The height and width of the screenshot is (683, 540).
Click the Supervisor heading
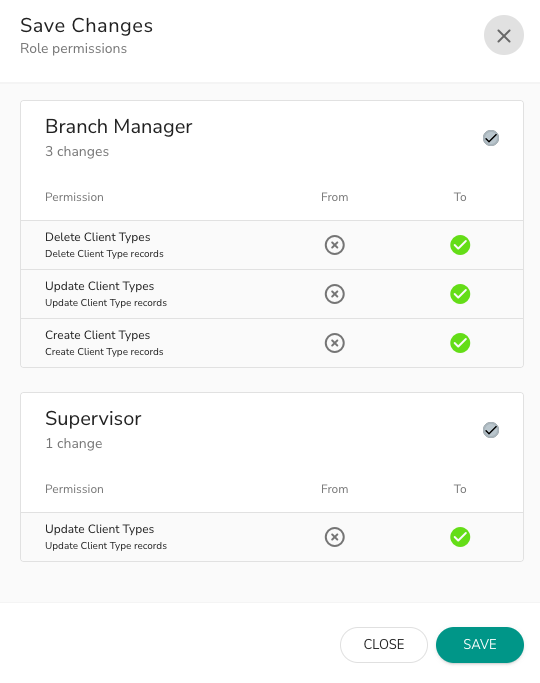click(x=93, y=419)
